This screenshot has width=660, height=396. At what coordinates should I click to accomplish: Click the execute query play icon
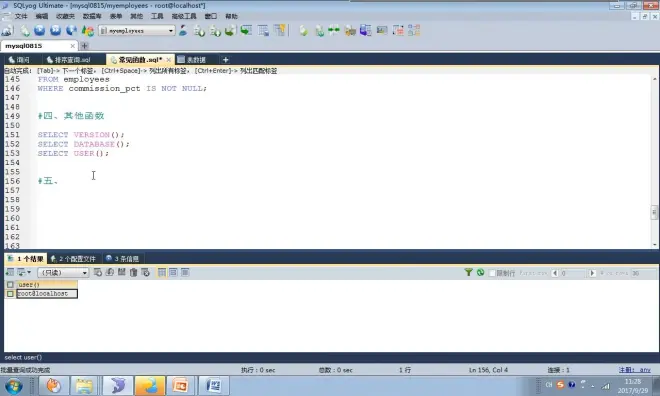point(40,30)
